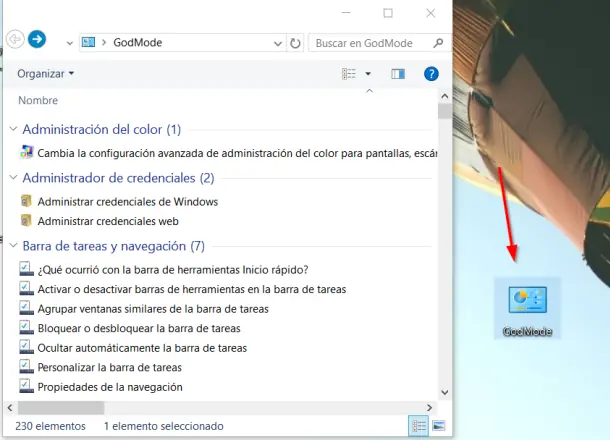Viewport: 610px width, 440px height.
Task: Select Barra de tareas y navegación (7) heading
Action: click(114, 246)
